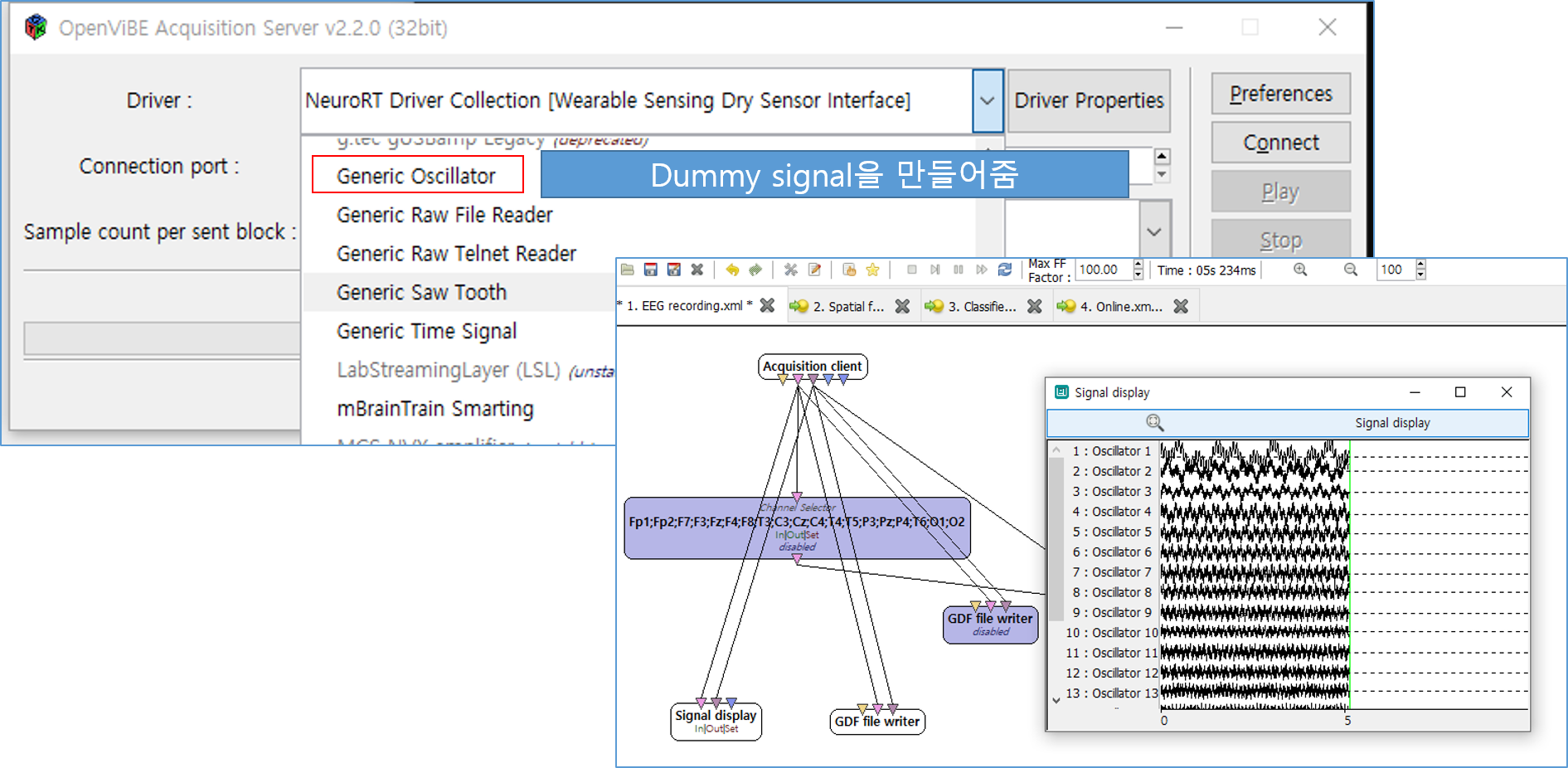Select Generic Raw Telnet Reader driver
Viewport: 1568px width, 768px height.
tap(456, 254)
